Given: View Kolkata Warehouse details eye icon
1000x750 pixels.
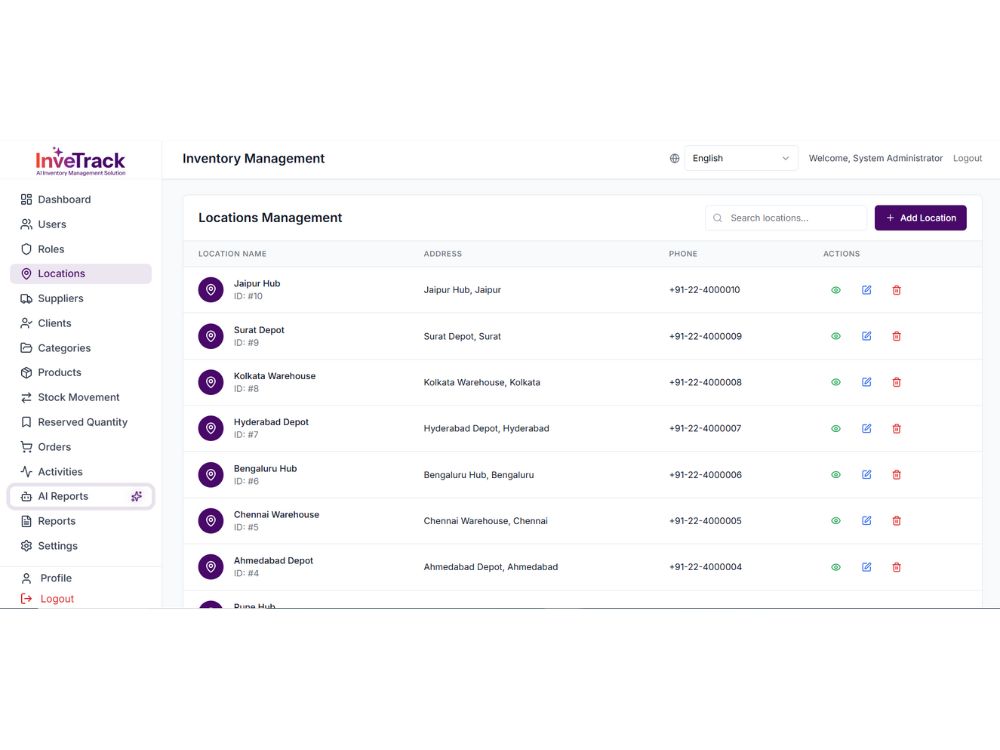Looking at the screenshot, I should pyautogui.click(x=835, y=383).
